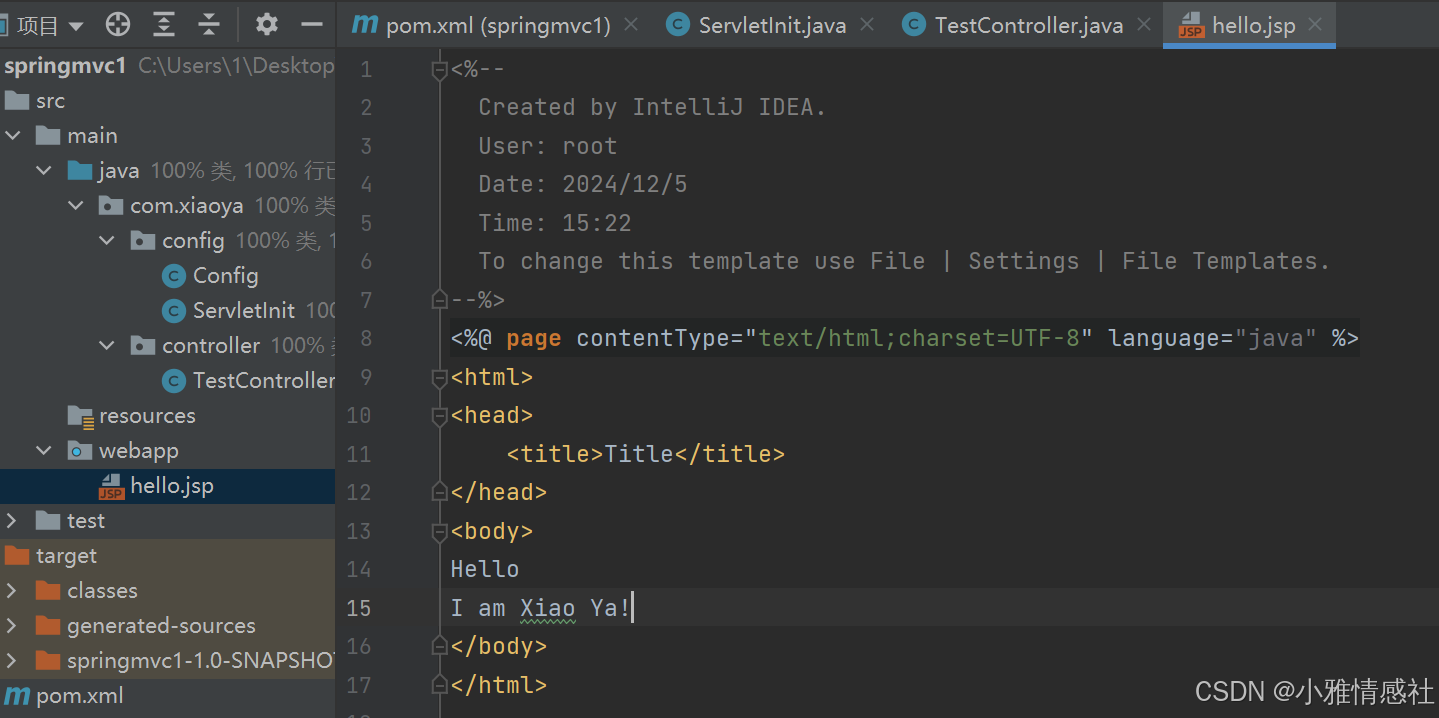
Task: Select the Config class file
Action: tap(225, 276)
